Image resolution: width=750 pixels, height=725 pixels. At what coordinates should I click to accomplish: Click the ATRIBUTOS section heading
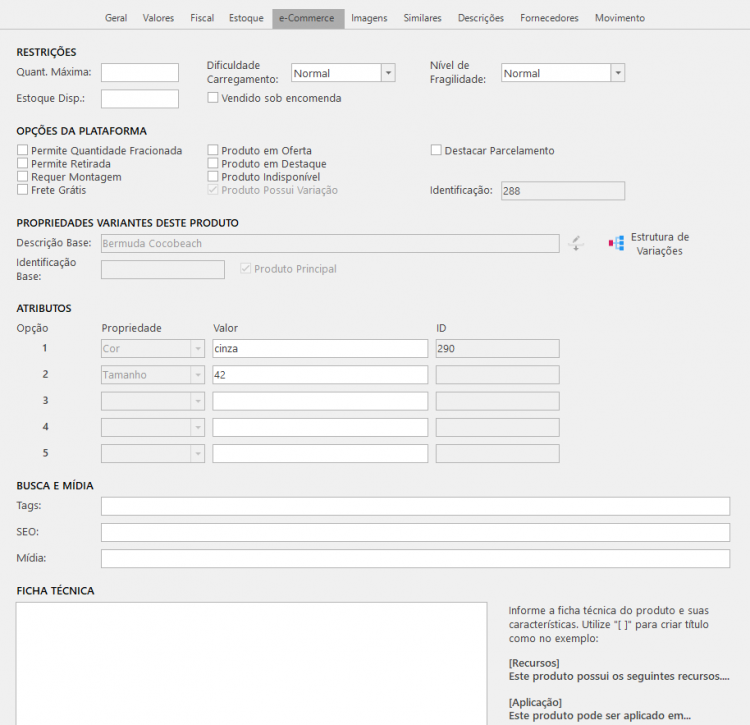(x=44, y=308)
